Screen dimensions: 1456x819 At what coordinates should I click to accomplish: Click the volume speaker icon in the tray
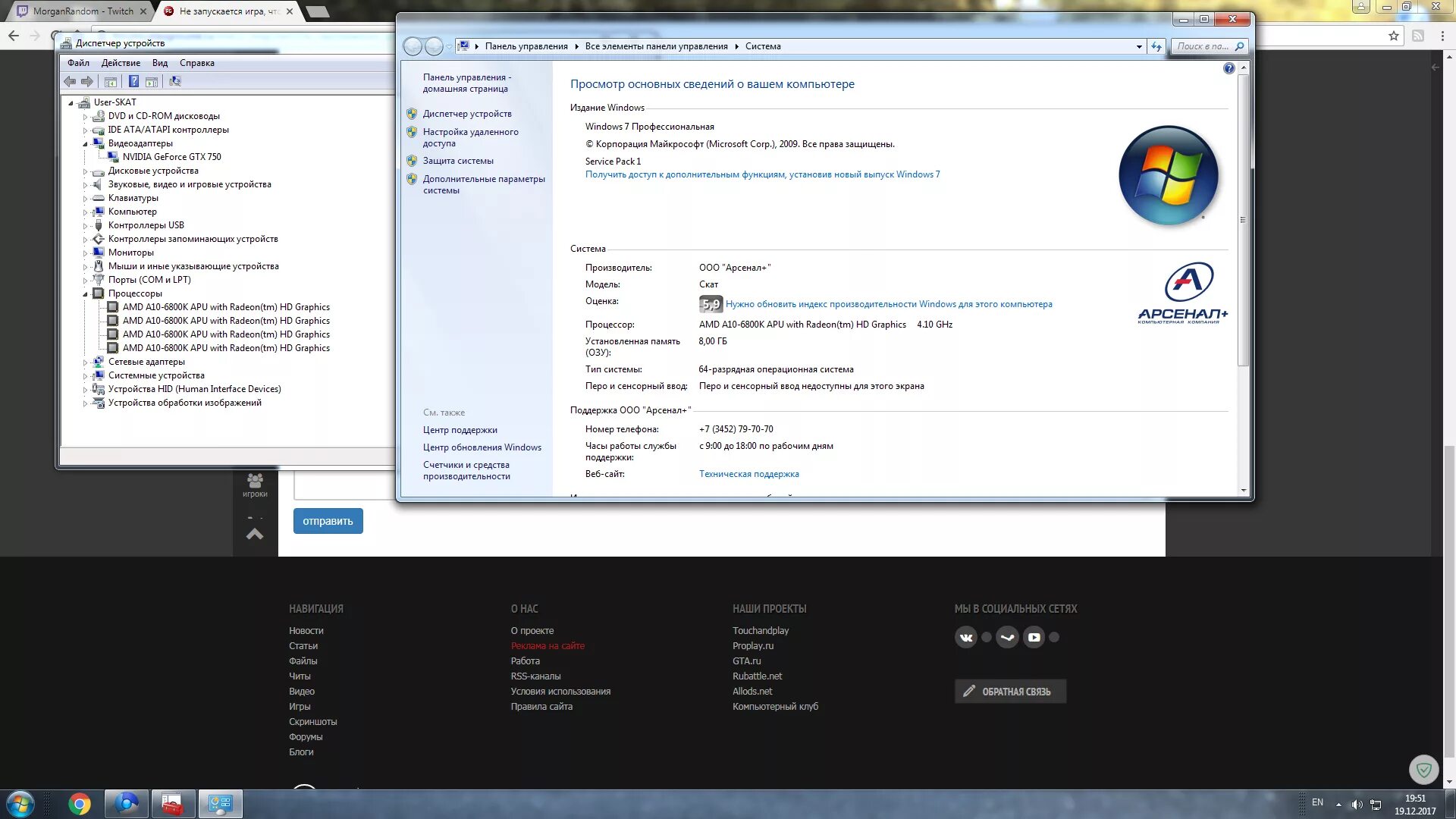pos(1357,804)
